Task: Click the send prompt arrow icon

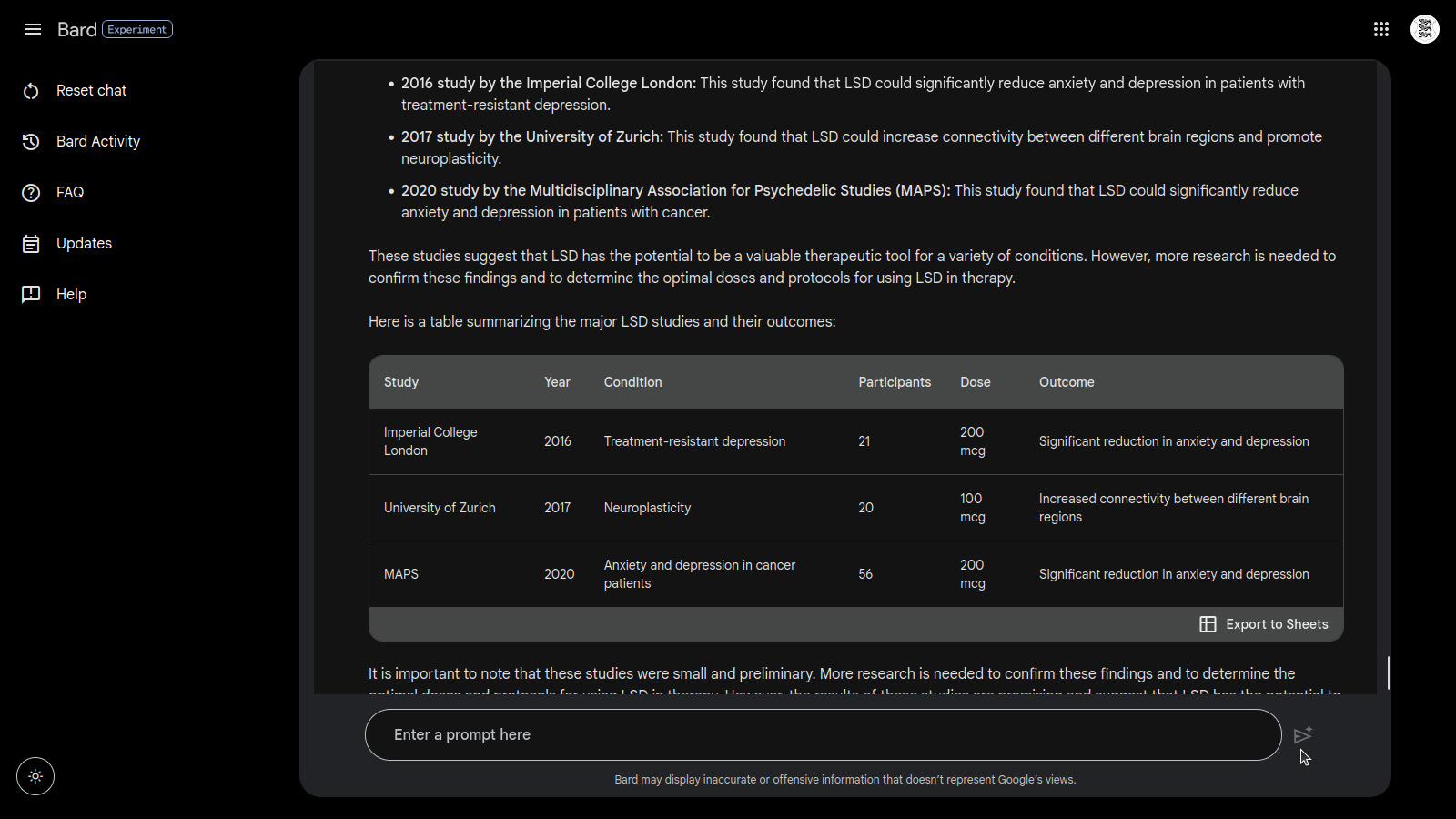Action: coord(1302,734)
